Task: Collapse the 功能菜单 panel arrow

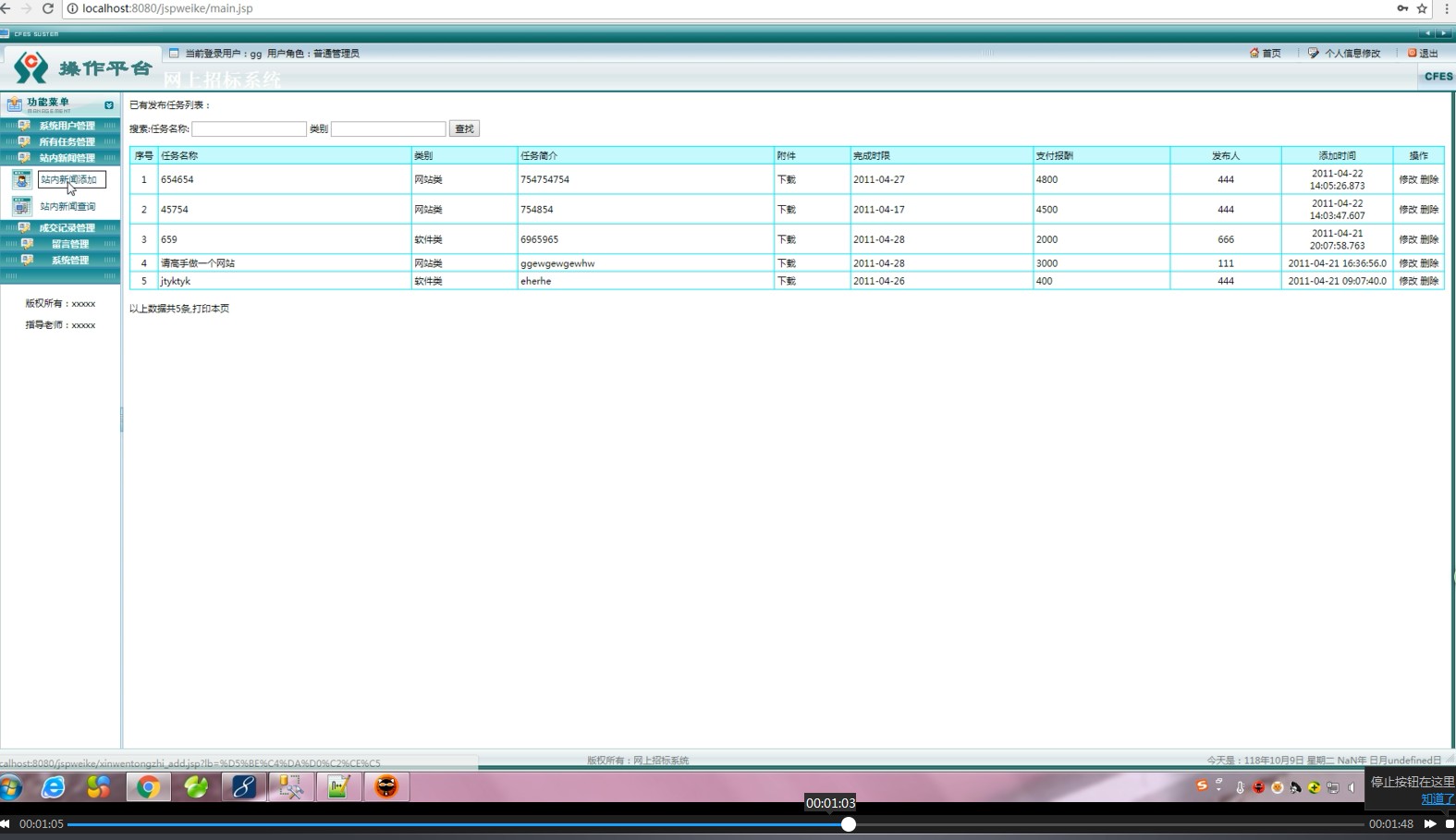Action: [109, 105]
